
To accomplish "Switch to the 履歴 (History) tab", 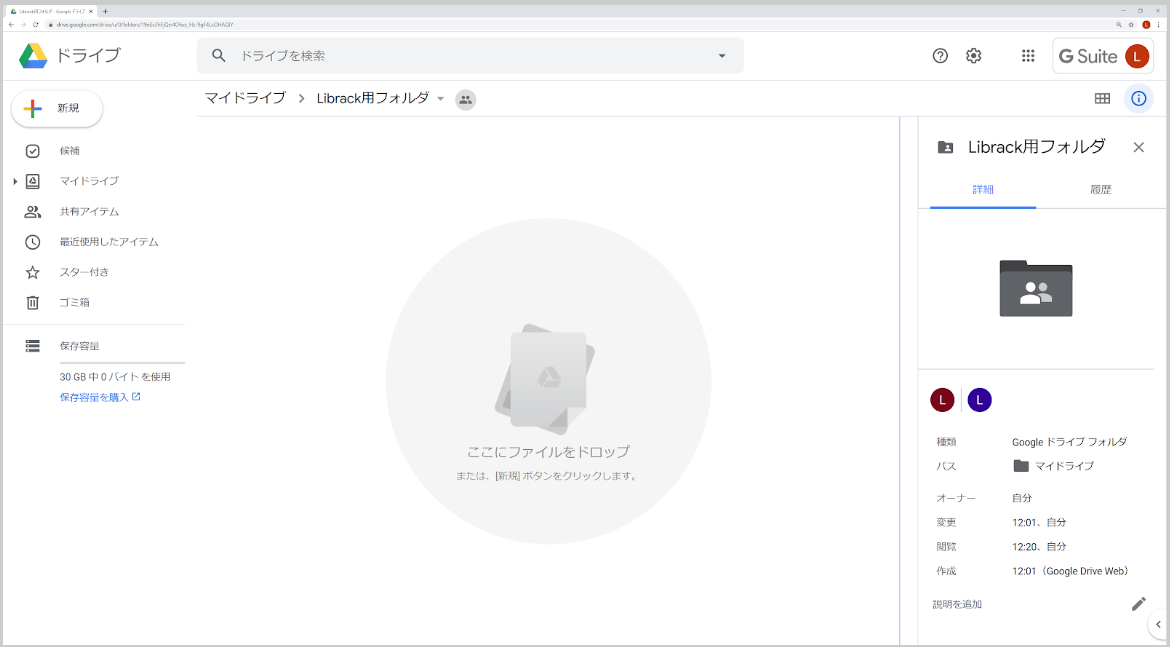I will (x=1101, y=189).
